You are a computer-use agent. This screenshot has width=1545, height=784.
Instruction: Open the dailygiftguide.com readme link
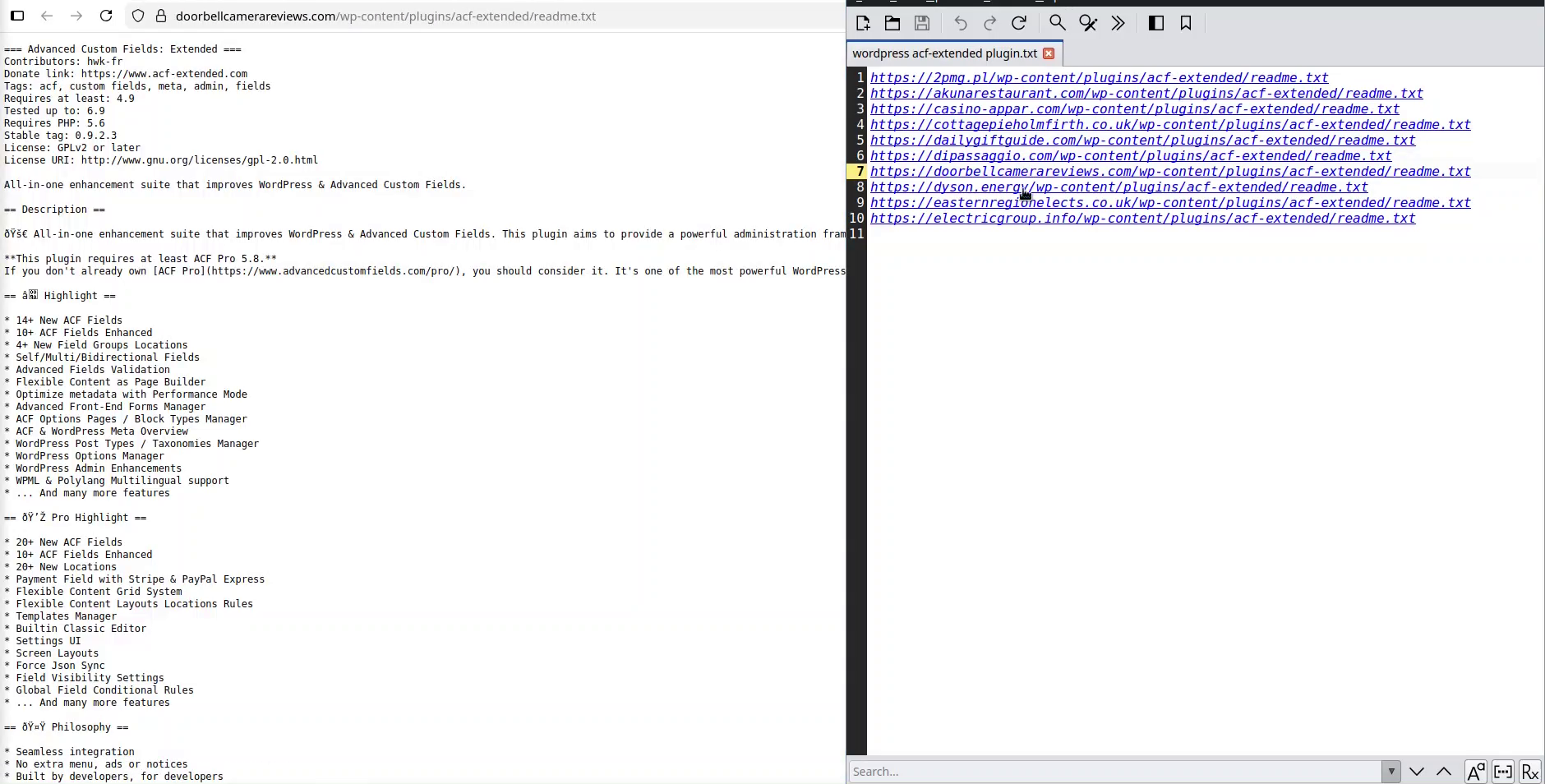coord(1143,141)
